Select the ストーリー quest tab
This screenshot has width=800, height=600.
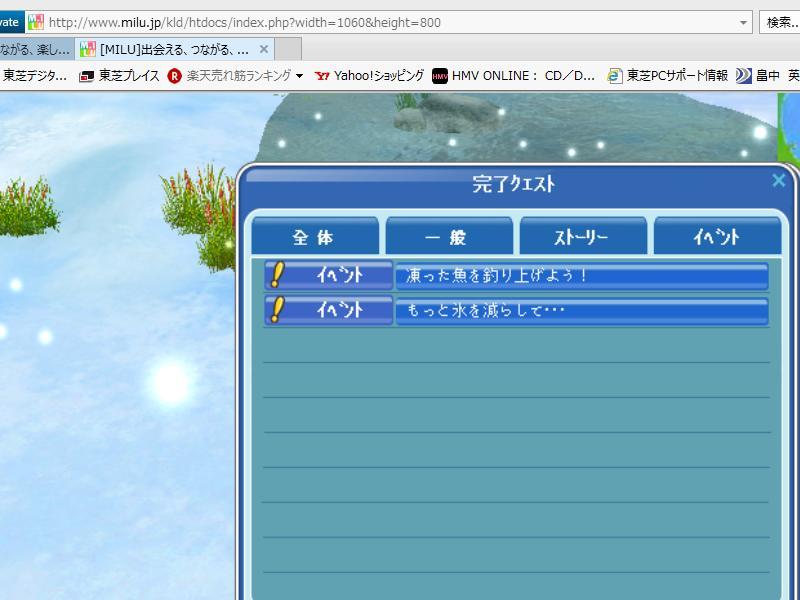[583, 236]
